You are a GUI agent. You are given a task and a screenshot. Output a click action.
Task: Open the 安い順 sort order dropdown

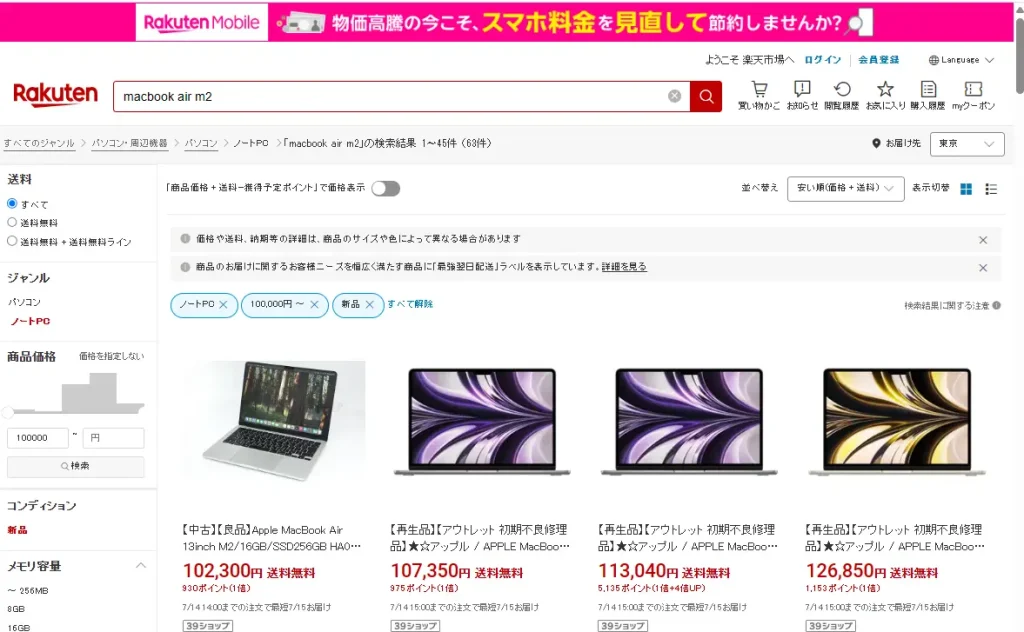pyautogui.click(x=845, y=189)
